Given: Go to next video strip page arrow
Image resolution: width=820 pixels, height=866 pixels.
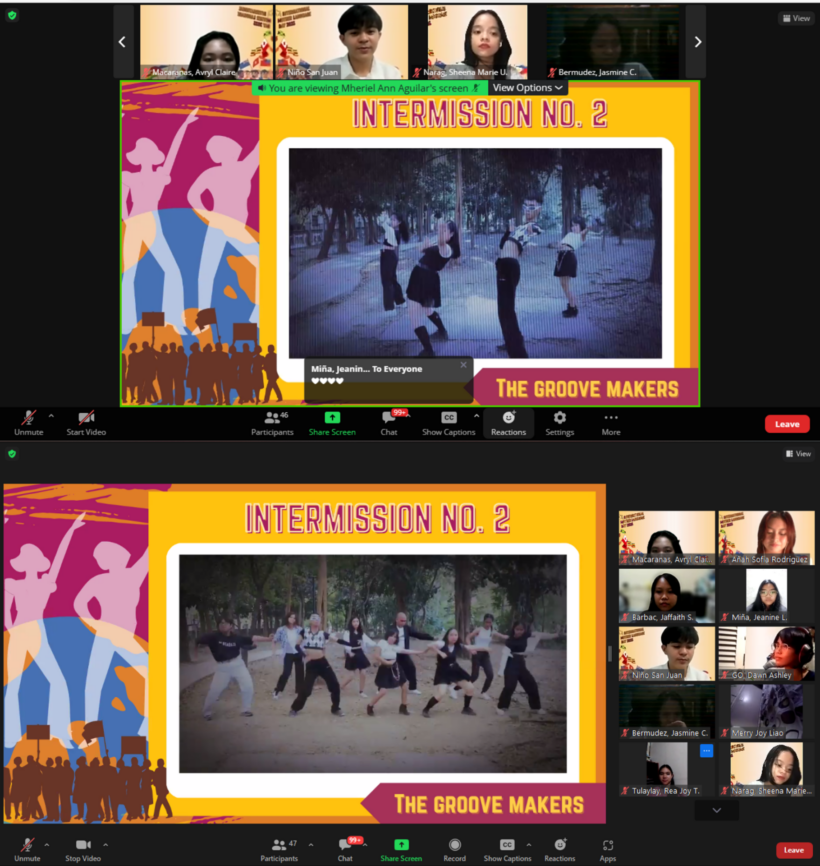Looking at the screenshot, I should click(697, 42).
